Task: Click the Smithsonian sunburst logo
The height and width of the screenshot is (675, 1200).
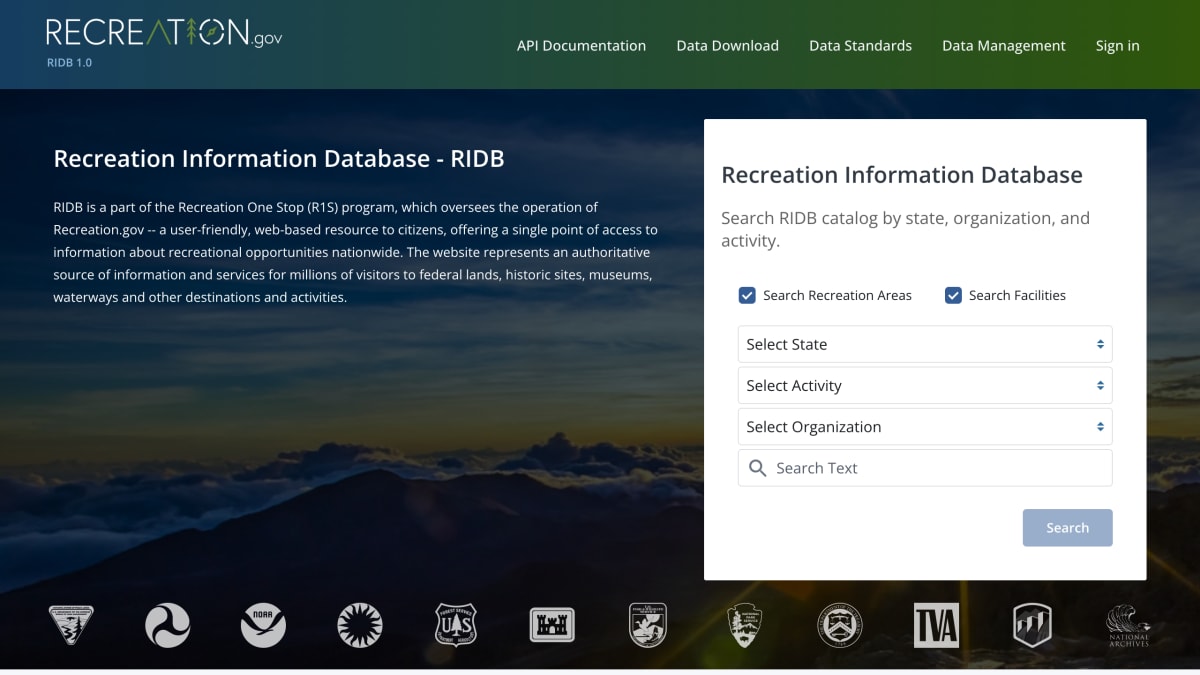Action: 360,625
